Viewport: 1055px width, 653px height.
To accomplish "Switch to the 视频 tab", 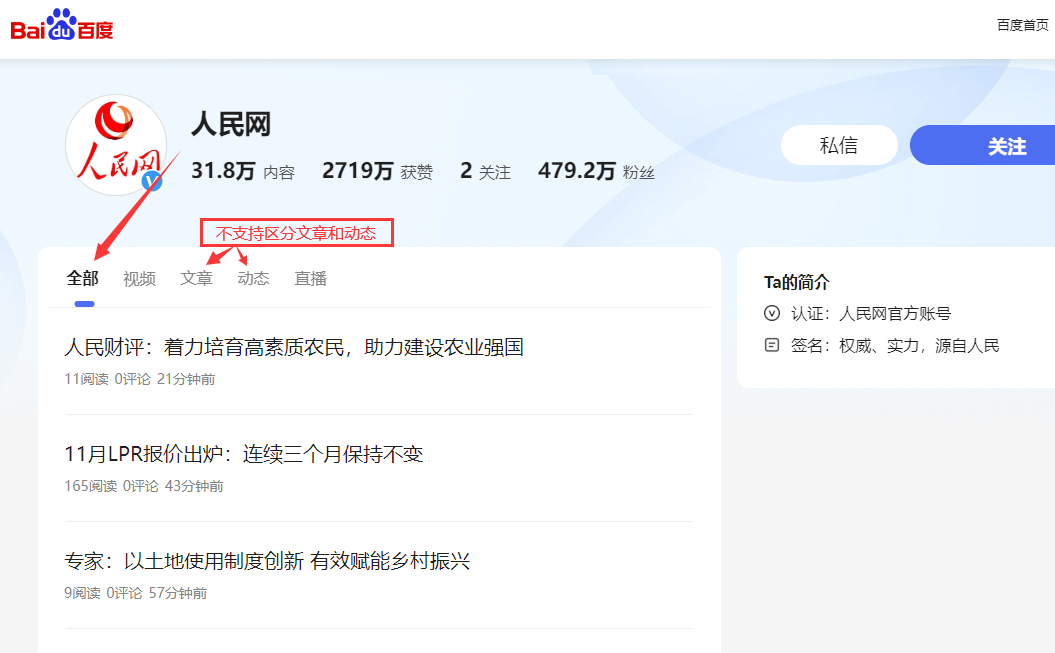I will click(139, 278).
